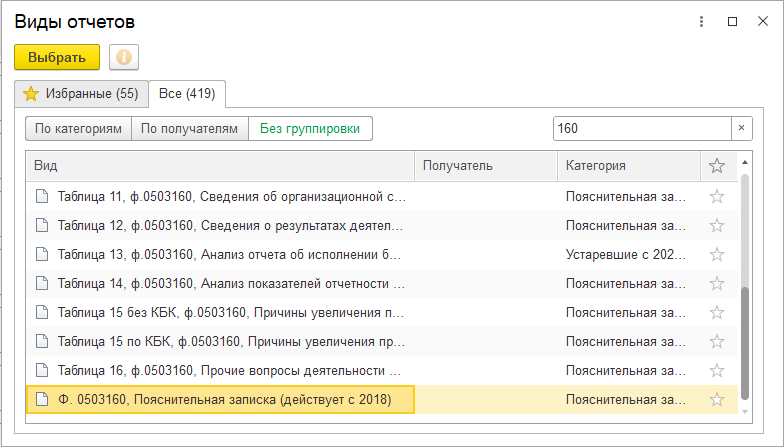Clear the search field with the × button
Screen dimensions: 784x447
(x=742, y=128)
